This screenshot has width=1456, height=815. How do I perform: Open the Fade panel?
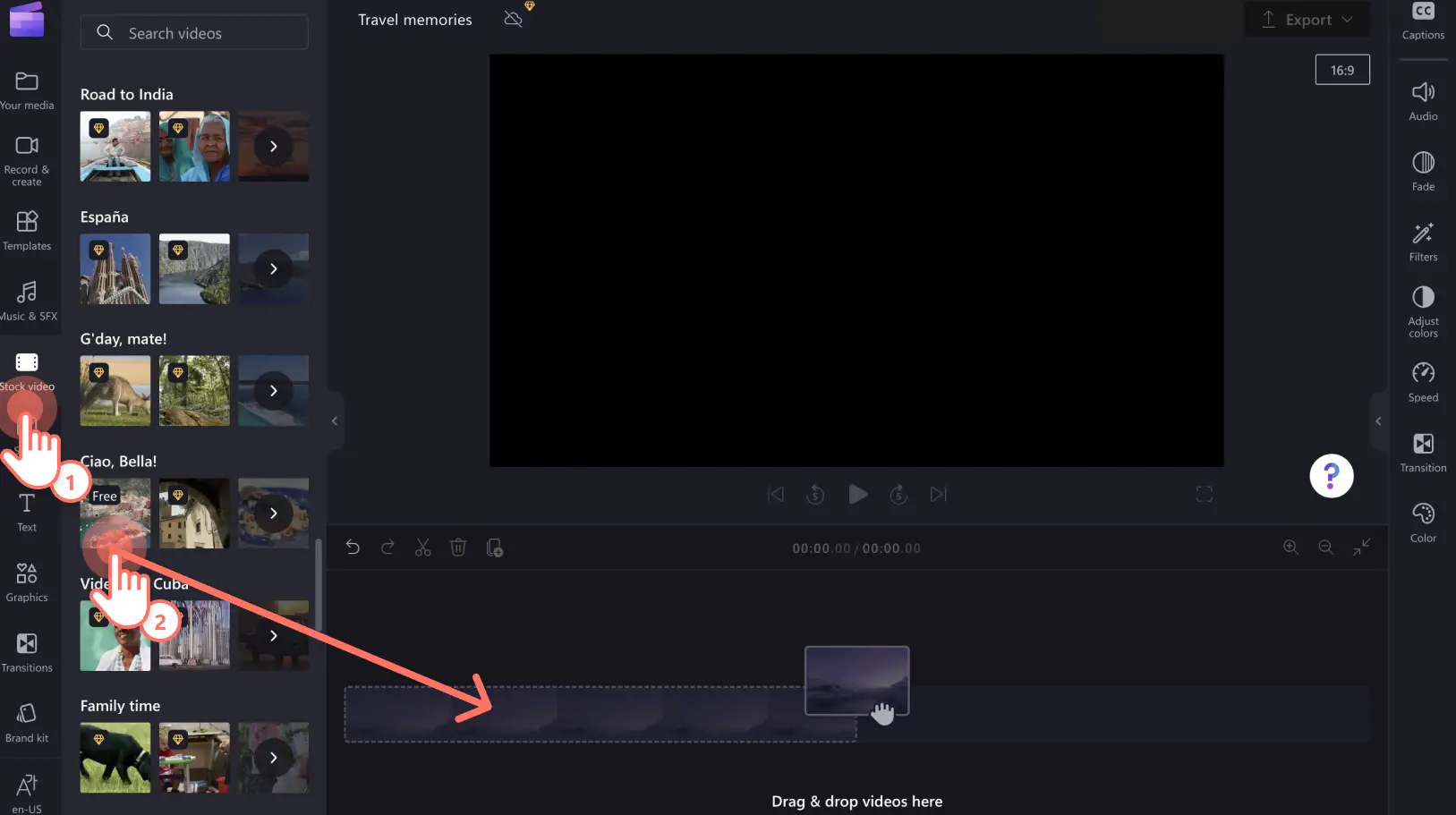coord(1423,172)
